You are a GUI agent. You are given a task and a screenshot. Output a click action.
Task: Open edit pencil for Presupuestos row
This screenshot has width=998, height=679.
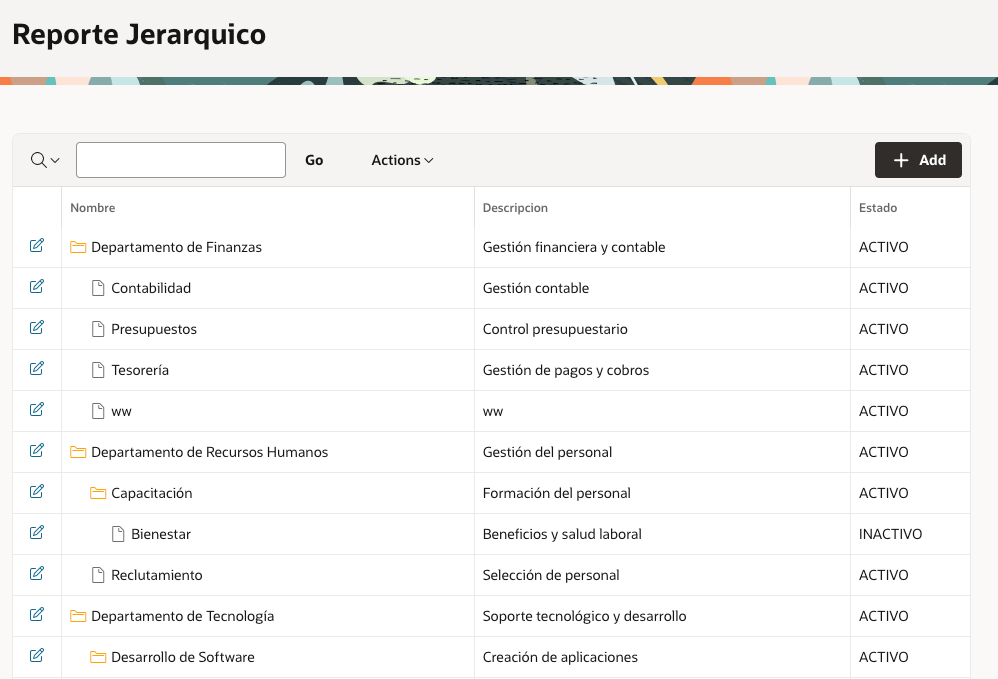coord(37,328)
